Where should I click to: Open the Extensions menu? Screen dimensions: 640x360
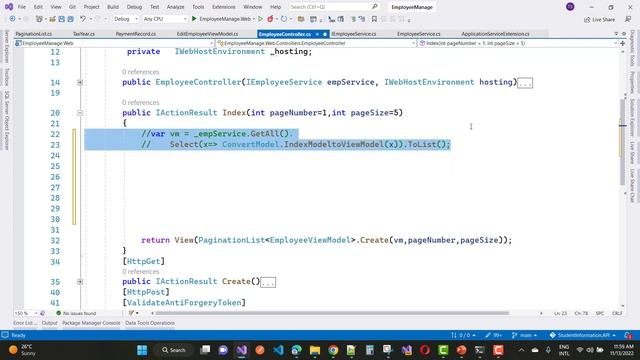[224, 7]
